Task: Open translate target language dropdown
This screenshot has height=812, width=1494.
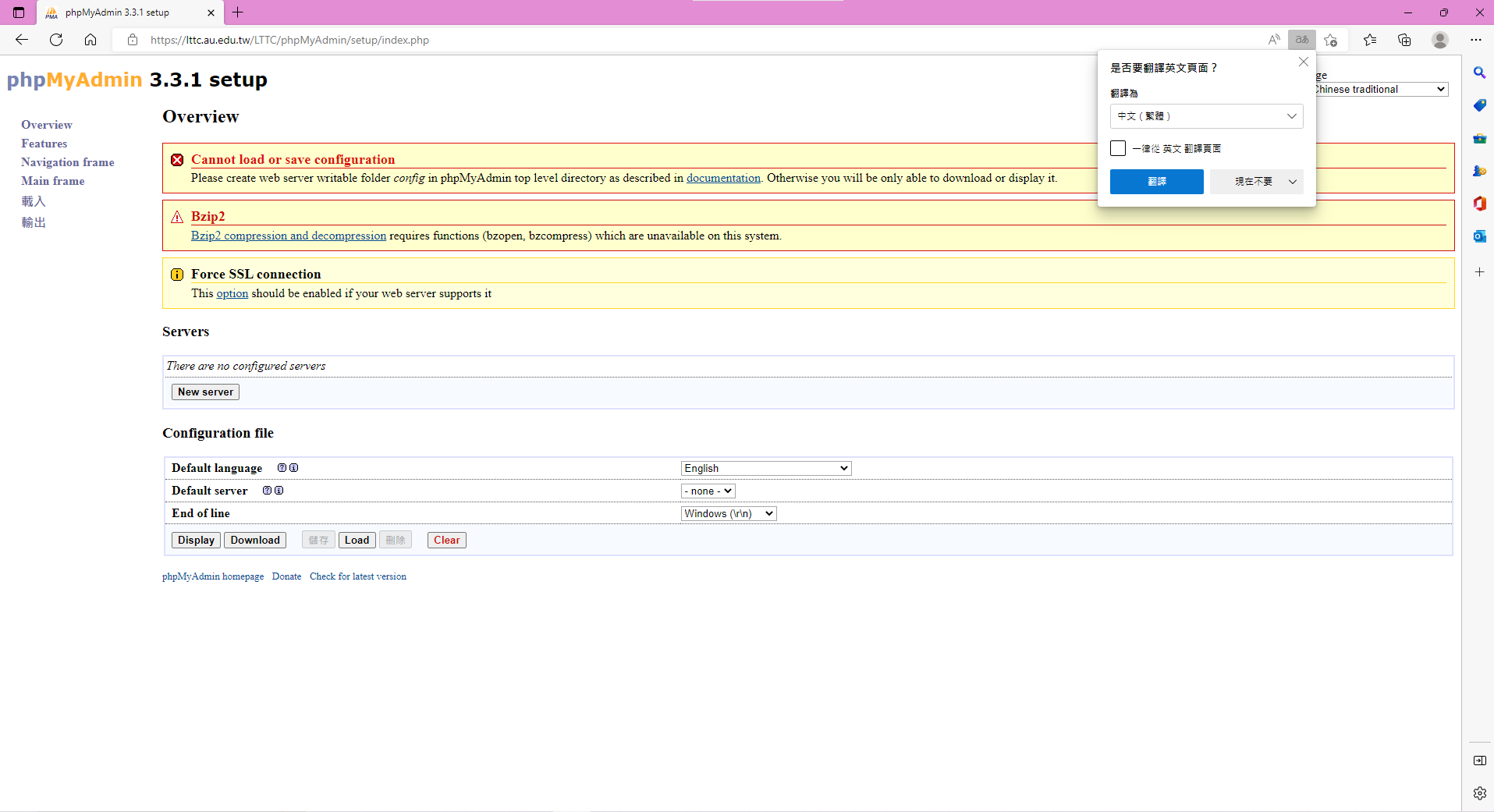Action: coord(1206,116)
